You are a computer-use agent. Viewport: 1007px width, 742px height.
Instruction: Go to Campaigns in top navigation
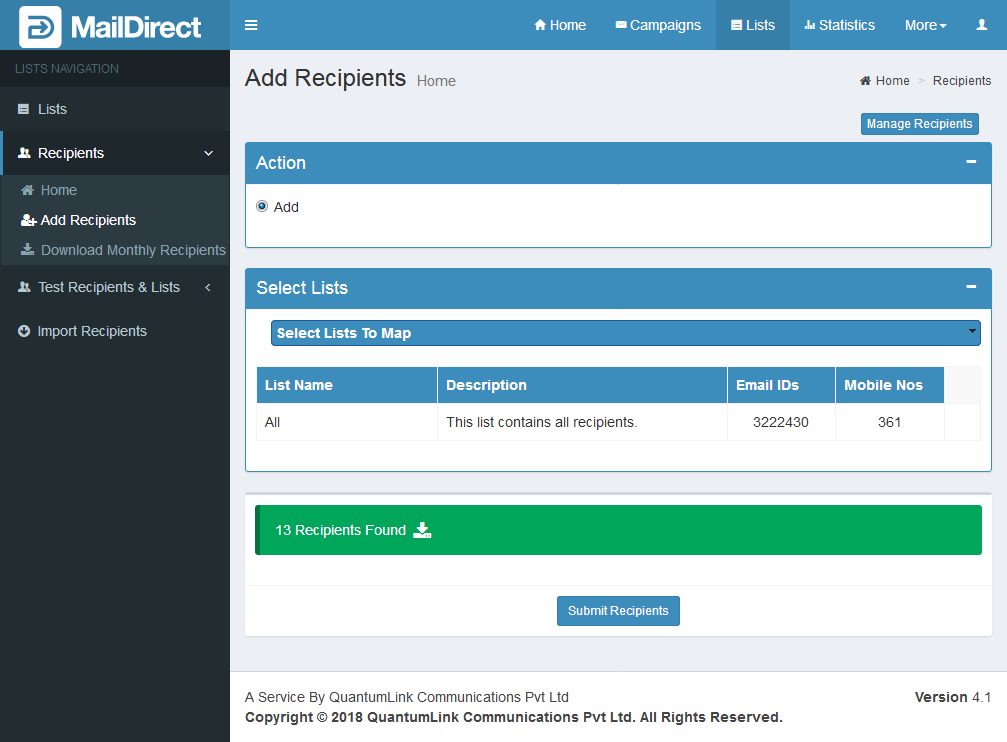(x=658, y=25)
